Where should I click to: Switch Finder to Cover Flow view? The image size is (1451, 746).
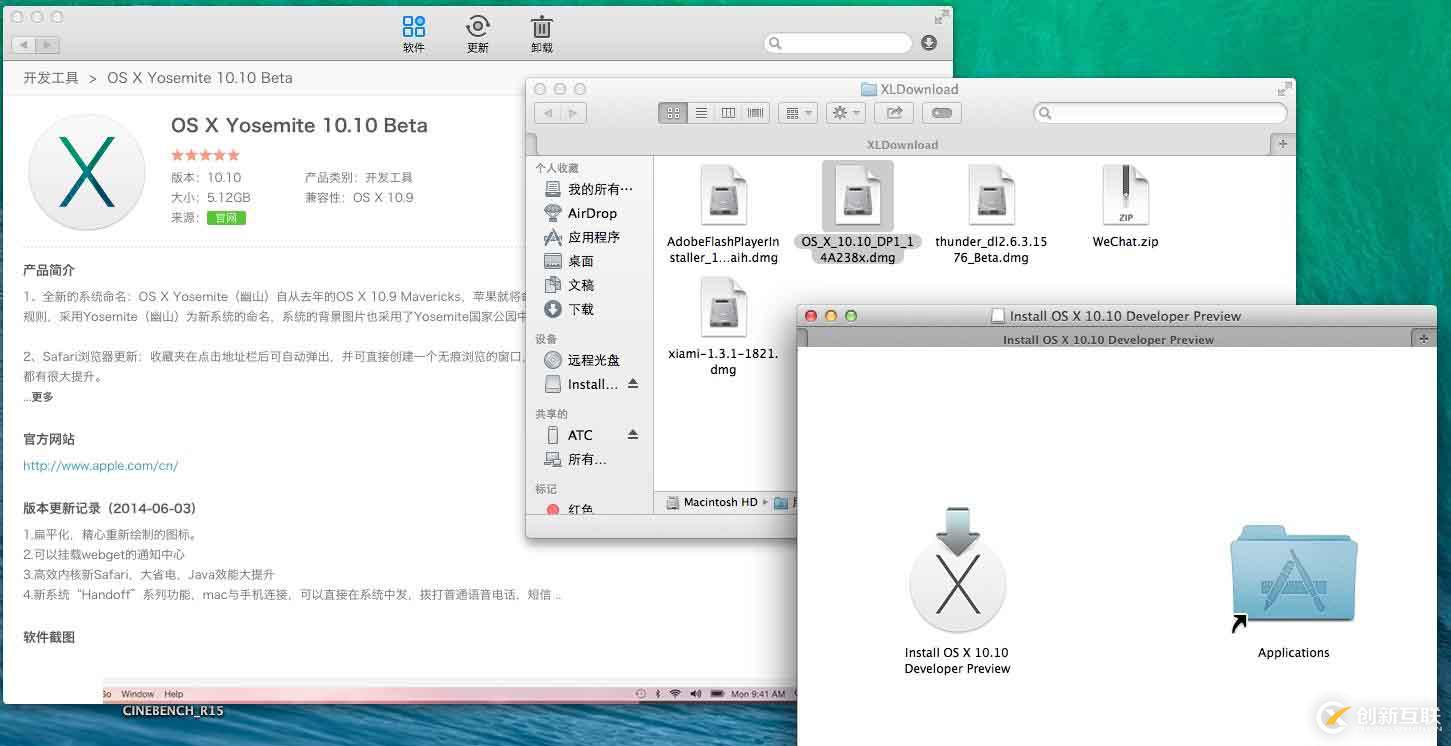(x=756, y=113)
